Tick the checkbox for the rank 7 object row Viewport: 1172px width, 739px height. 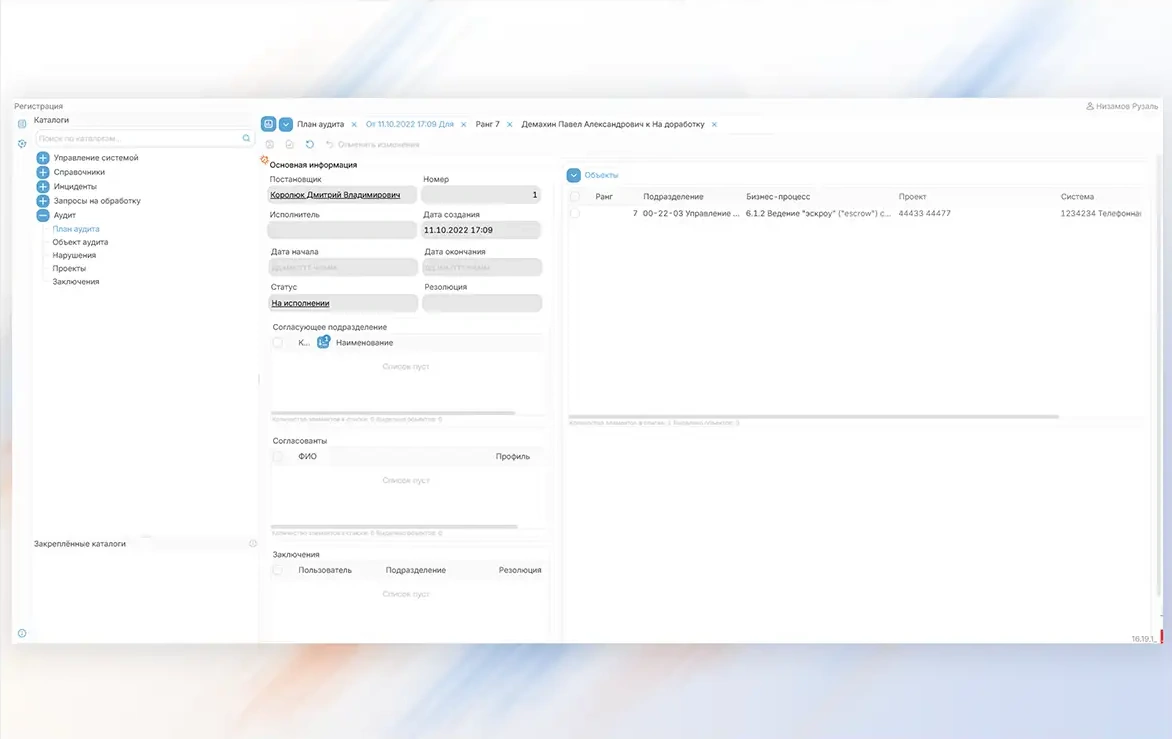click(574, 213)
